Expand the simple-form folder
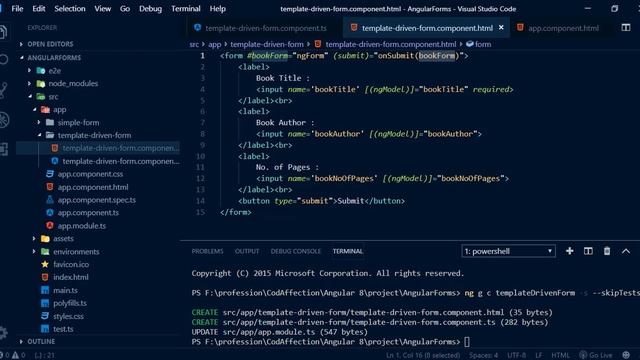Image resolution: width=640 pixels, height=360 pixels. point(39,122)
